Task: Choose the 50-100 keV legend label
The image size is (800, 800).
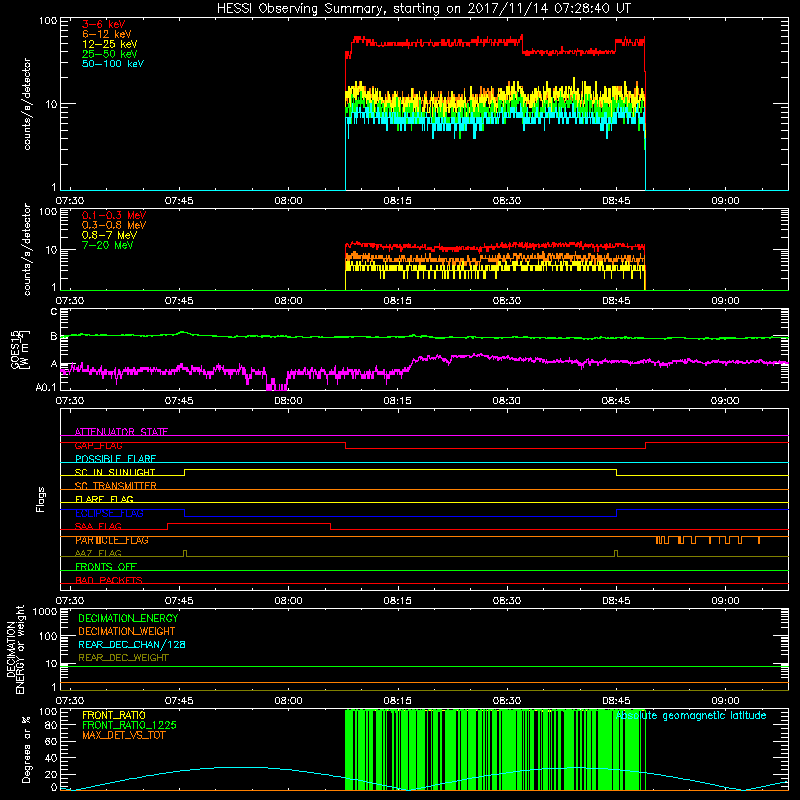Action: pos(113,64)
